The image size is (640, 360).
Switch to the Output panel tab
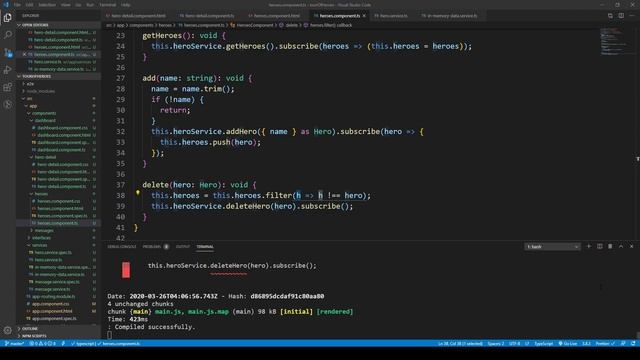pyautogui.click(x=183, y=247)
